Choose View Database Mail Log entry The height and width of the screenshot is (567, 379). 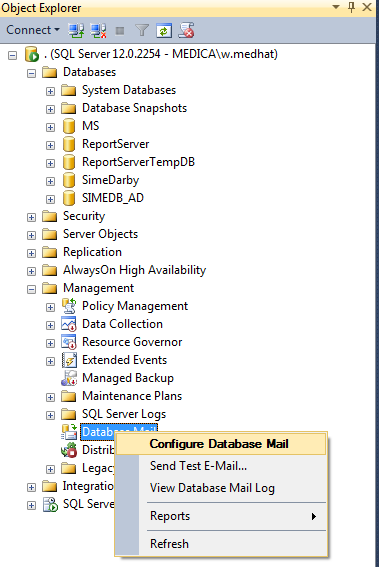[220, 488]
